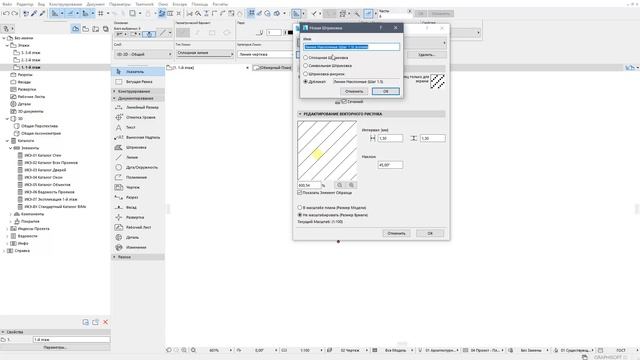Click Отменить in the fill types dialog
This screenshot has width=640, height=360.
coord(396,233)
